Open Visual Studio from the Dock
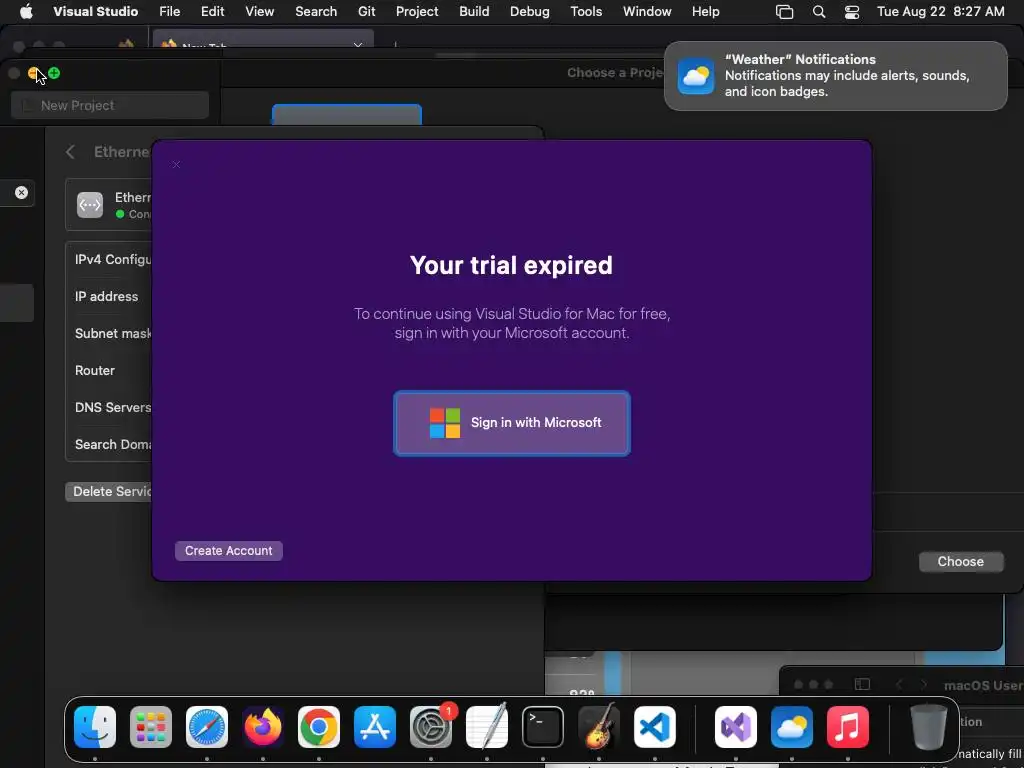The image size is (1024, 768). [736, 727]
